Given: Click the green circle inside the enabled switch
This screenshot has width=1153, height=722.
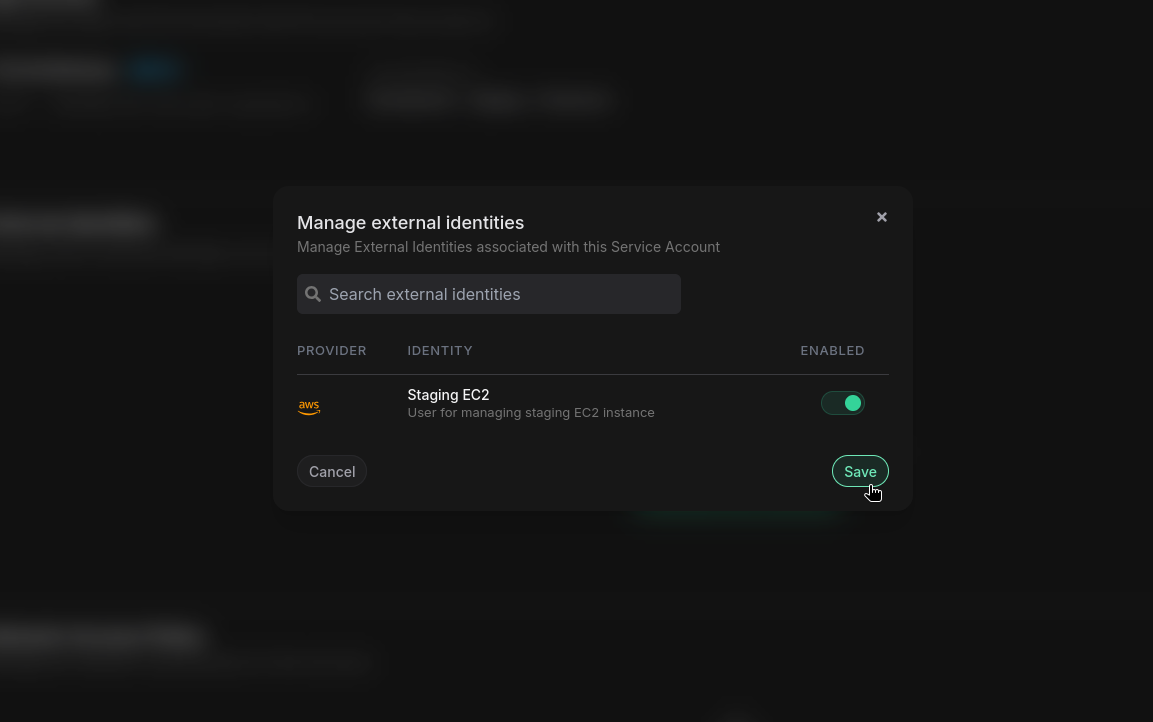Looking at the screenshot, I should (x=853, y=402).
